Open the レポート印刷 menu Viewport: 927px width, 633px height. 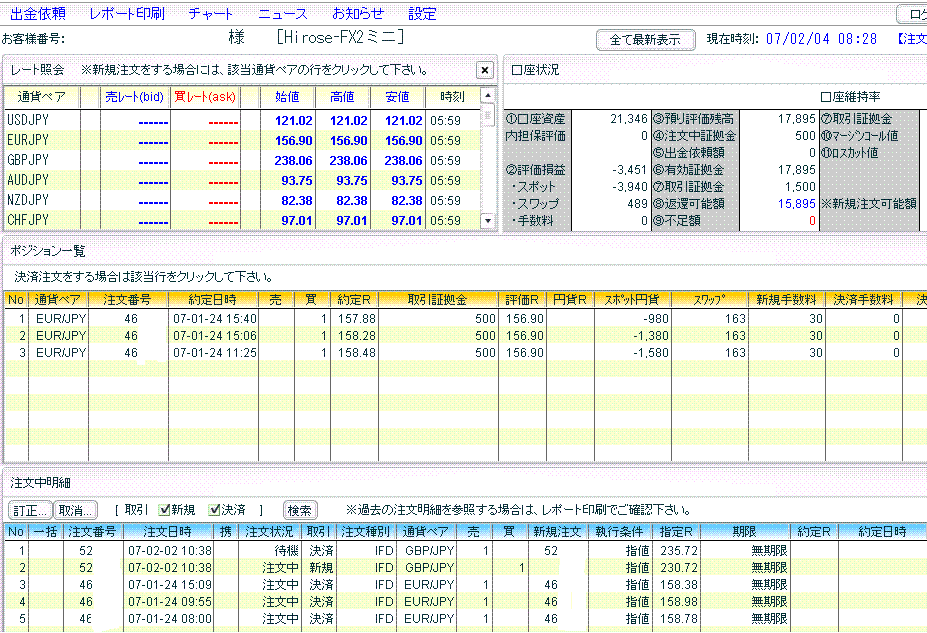(x=127, y=13)
